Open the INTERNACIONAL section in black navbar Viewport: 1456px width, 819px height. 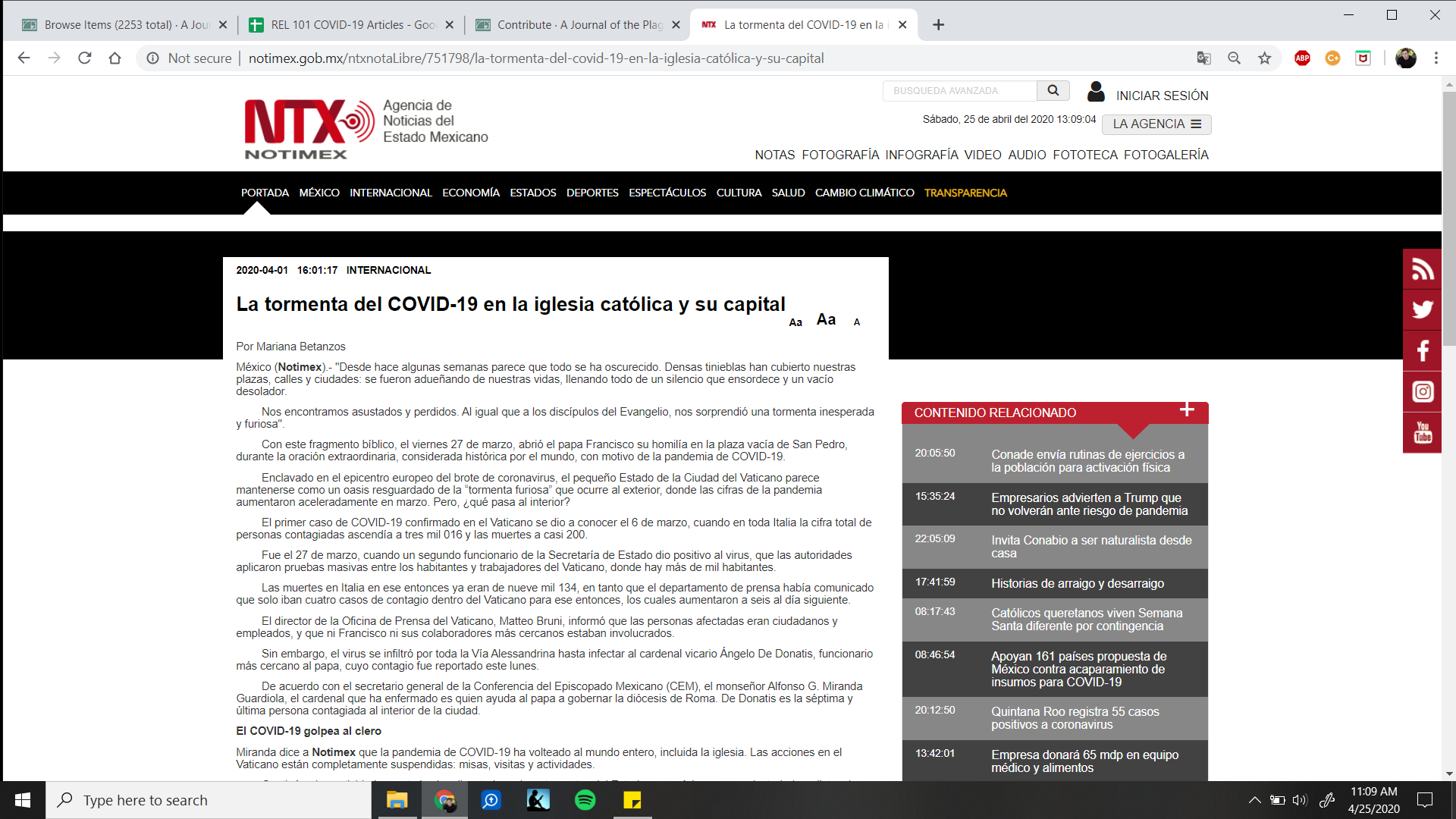[391, 193]
